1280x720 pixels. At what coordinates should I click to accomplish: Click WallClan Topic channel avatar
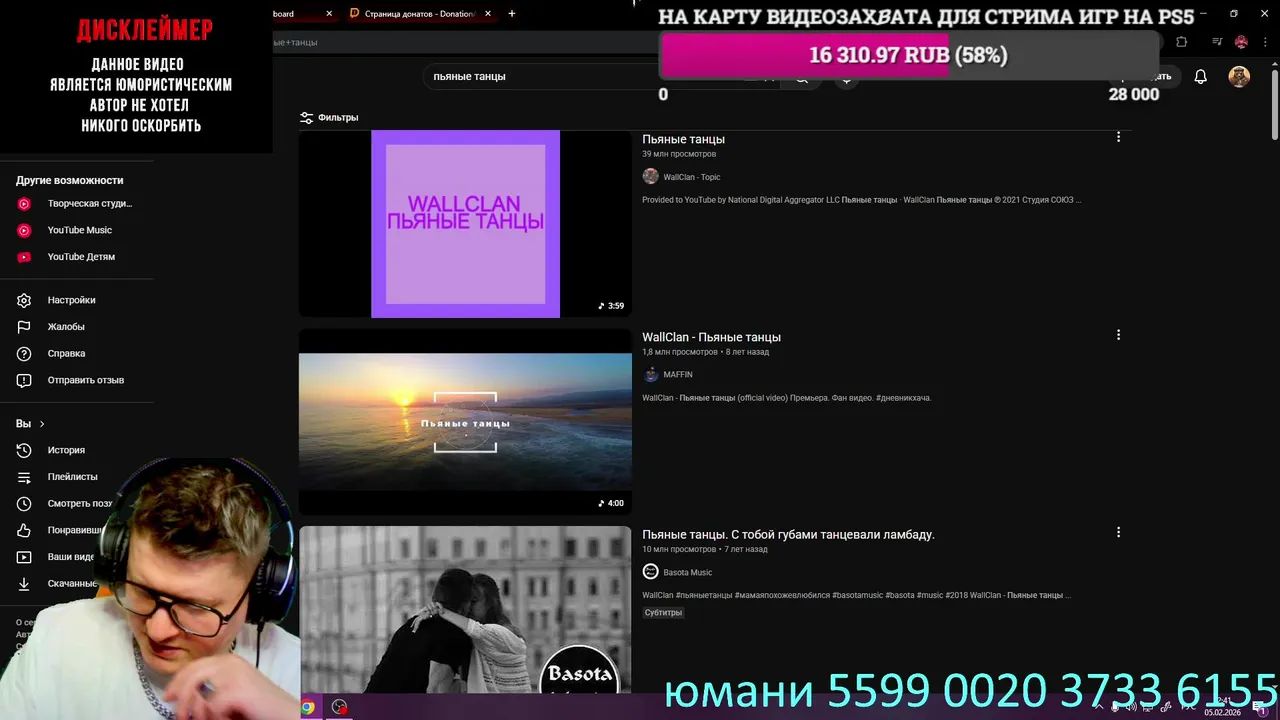650,176
